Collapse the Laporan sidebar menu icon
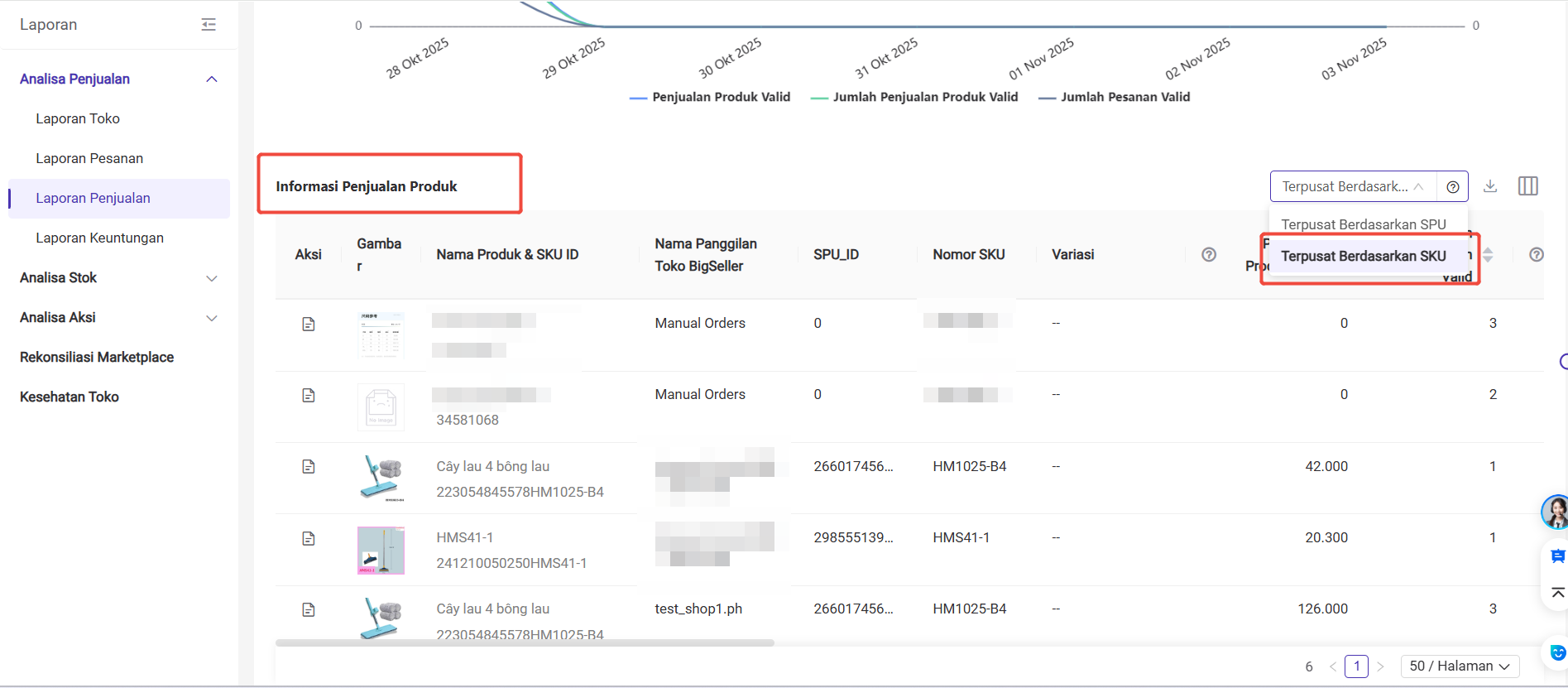The image size is (1568, 688). (x=209, y=25)
